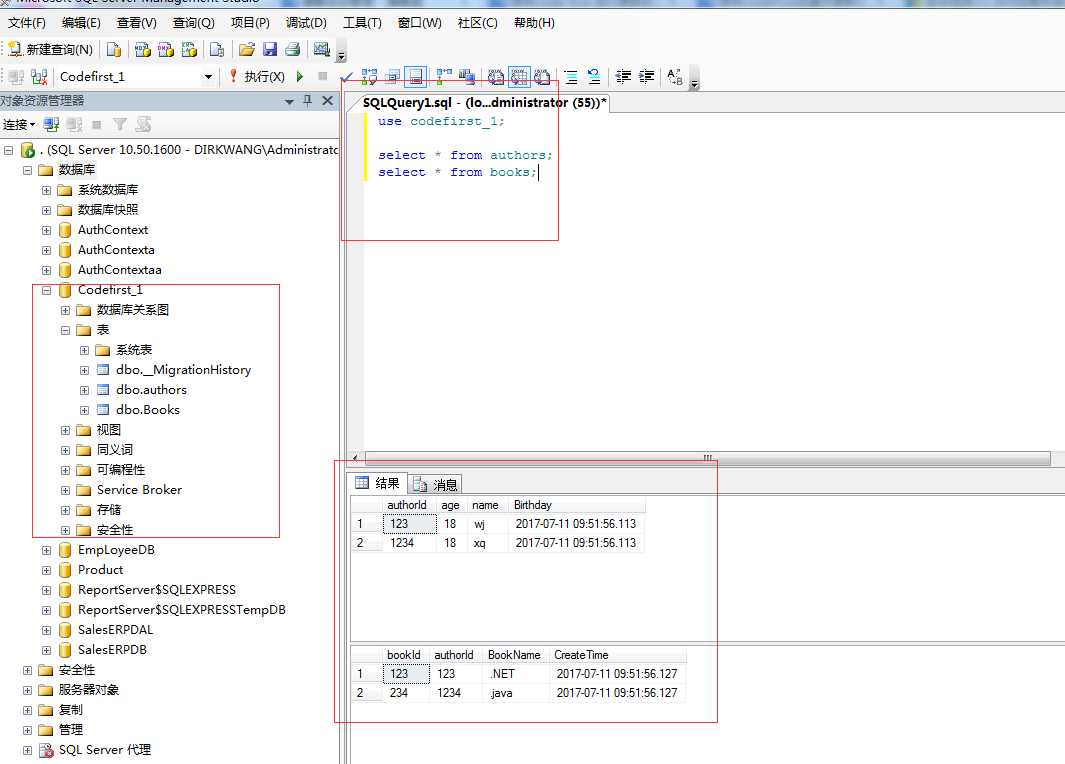Open the Edit (编辑) menu
This screenshot has width=1065, height=764.
pyautogui.click(x=81, y=23)
